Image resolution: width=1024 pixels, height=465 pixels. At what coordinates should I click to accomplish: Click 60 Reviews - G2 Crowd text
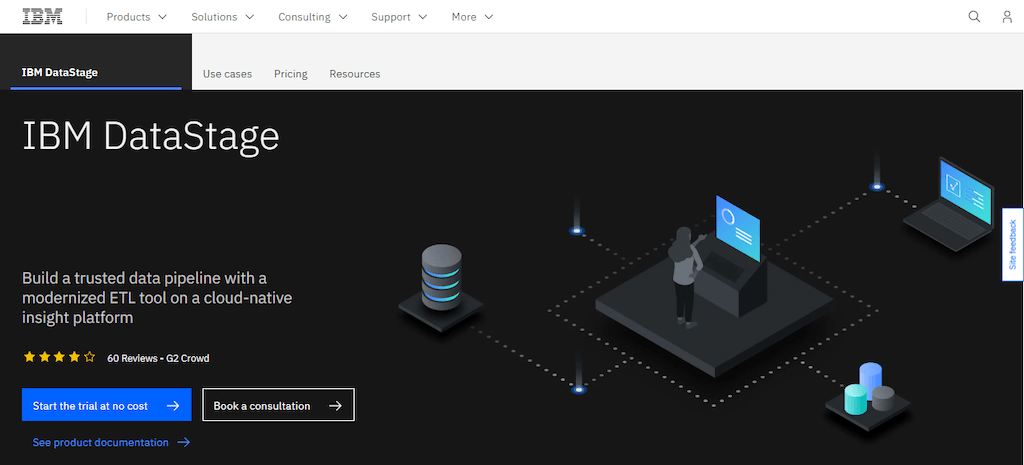pyautogui.click(x=158, y=358)
